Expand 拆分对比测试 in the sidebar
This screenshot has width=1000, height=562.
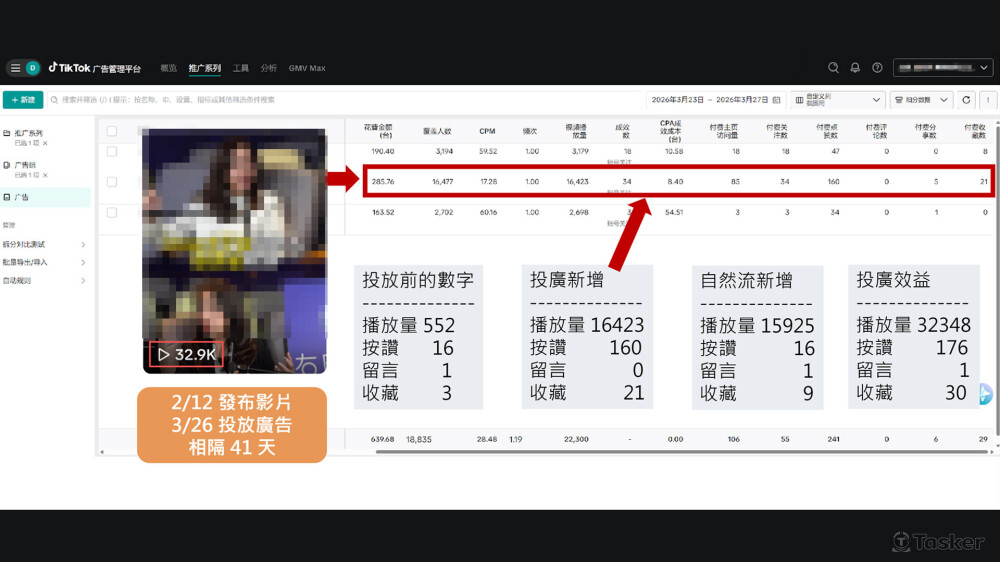[44, 244]
